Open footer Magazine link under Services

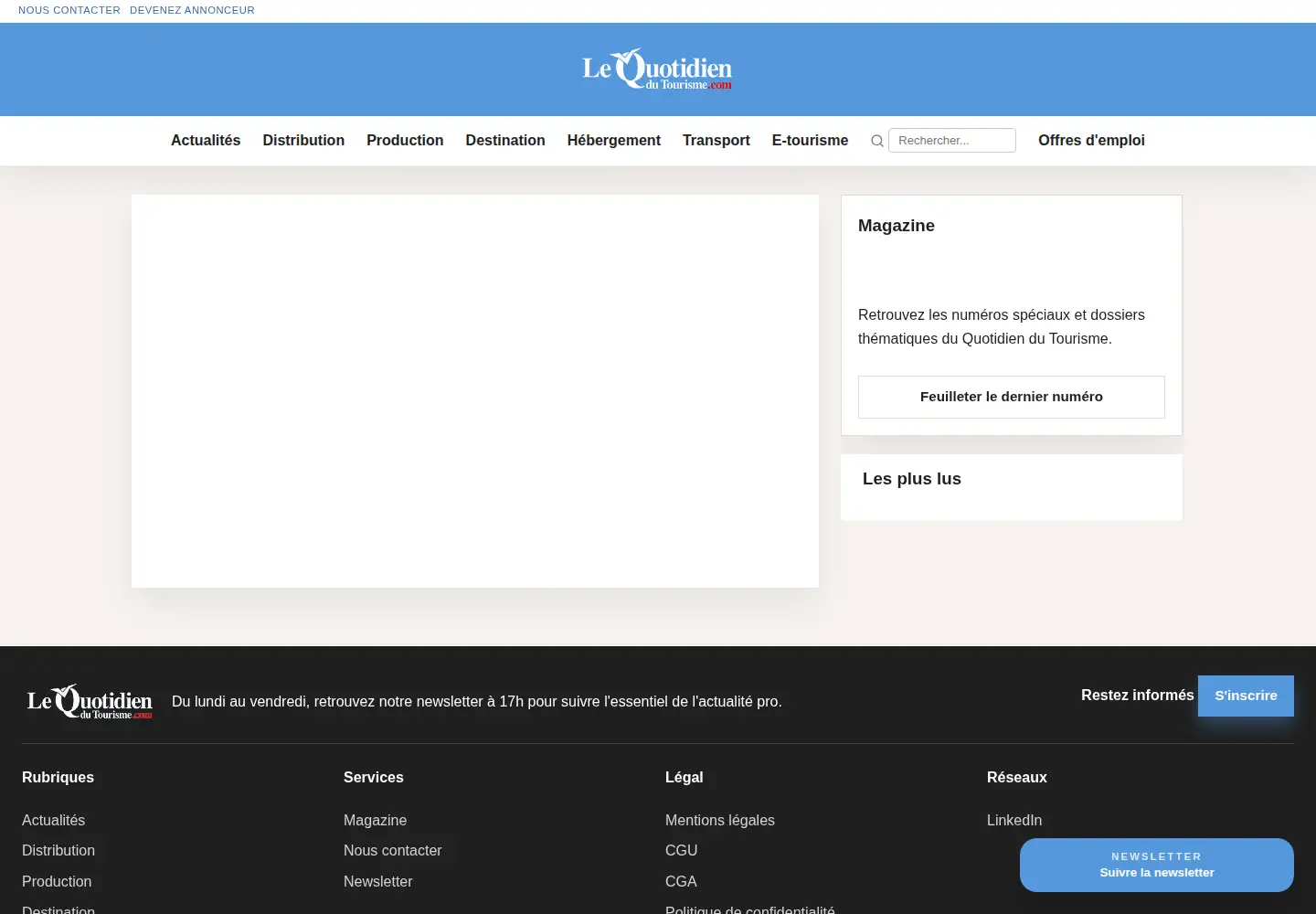(375, 820)
